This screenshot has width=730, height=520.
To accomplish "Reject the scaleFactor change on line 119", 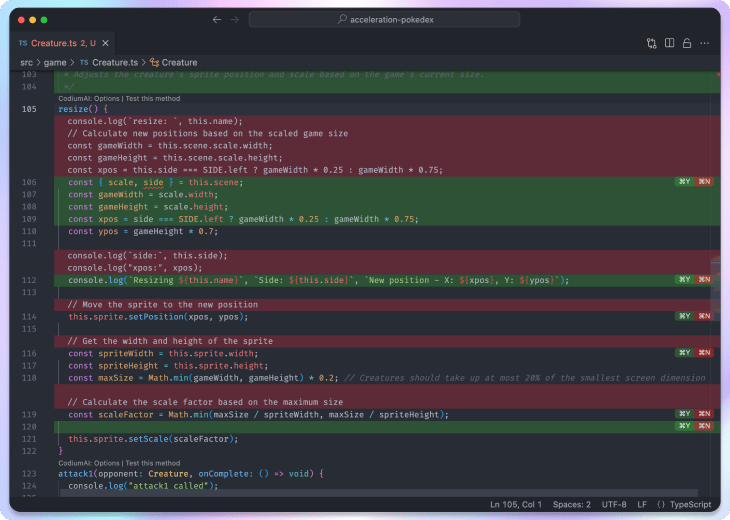I will click(x=704, y=414).
